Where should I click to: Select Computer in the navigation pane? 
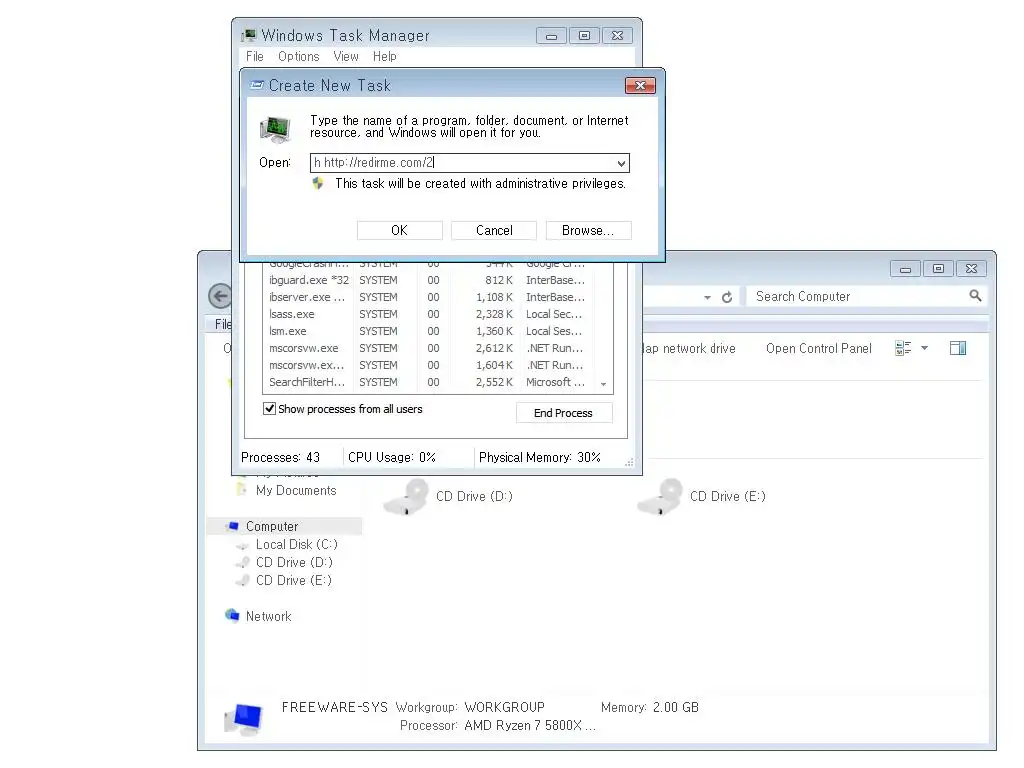point(272,526)
